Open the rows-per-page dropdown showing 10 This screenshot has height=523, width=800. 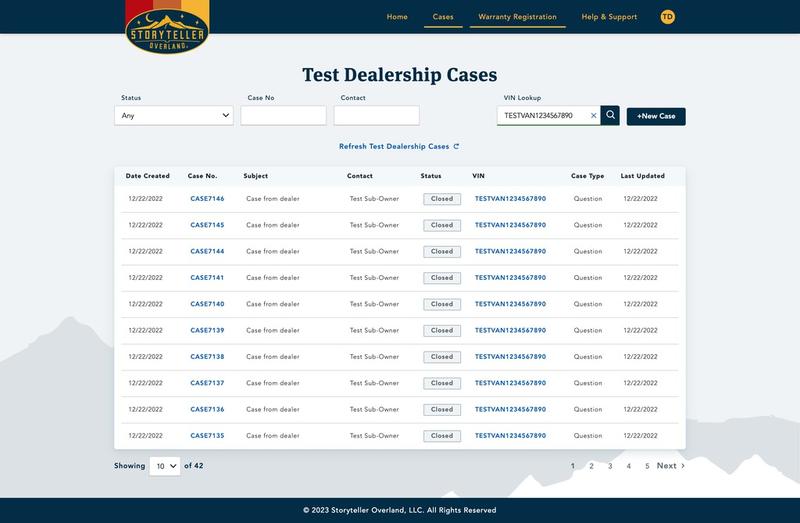[x=165, y=466]
